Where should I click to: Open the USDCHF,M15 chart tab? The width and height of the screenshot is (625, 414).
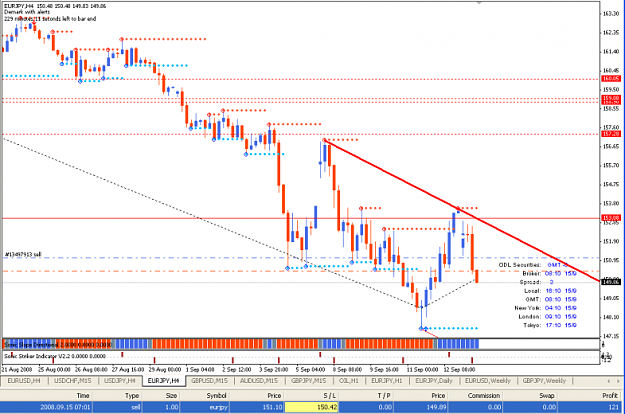[x=73, y=381]
